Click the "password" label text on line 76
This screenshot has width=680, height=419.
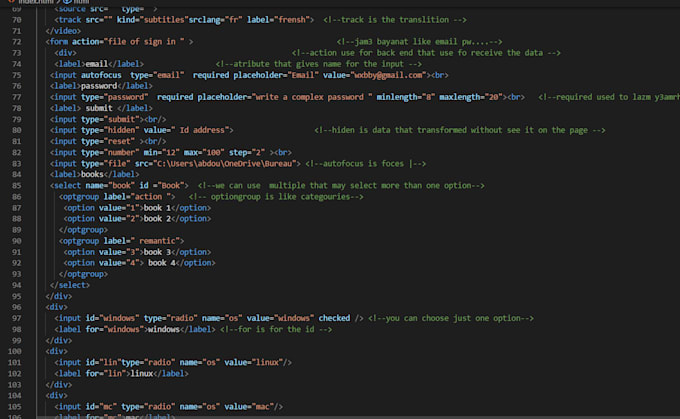[99, 86]
